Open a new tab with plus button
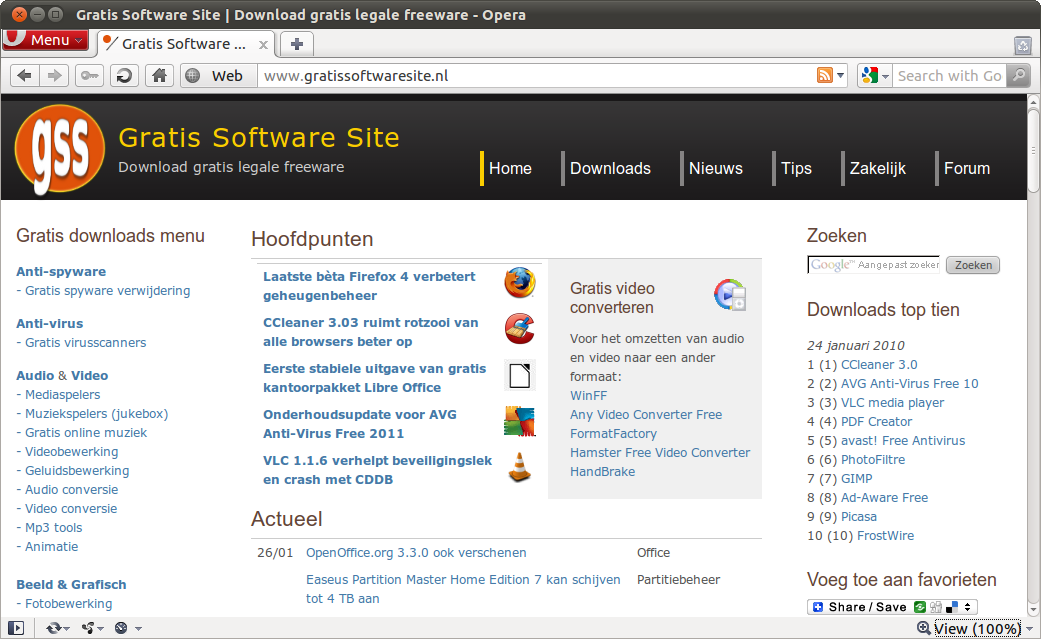Image resolution: width=1041 pixels, height=639 pixels. coord(297,44)
